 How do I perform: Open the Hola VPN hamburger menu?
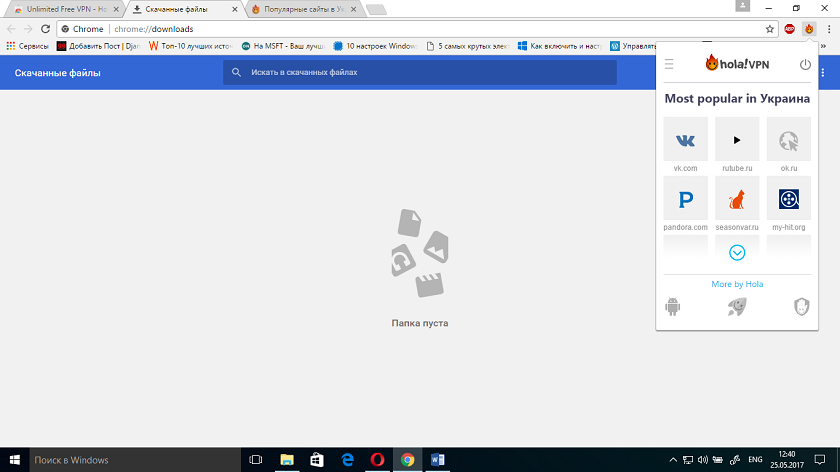click(669, 65)
